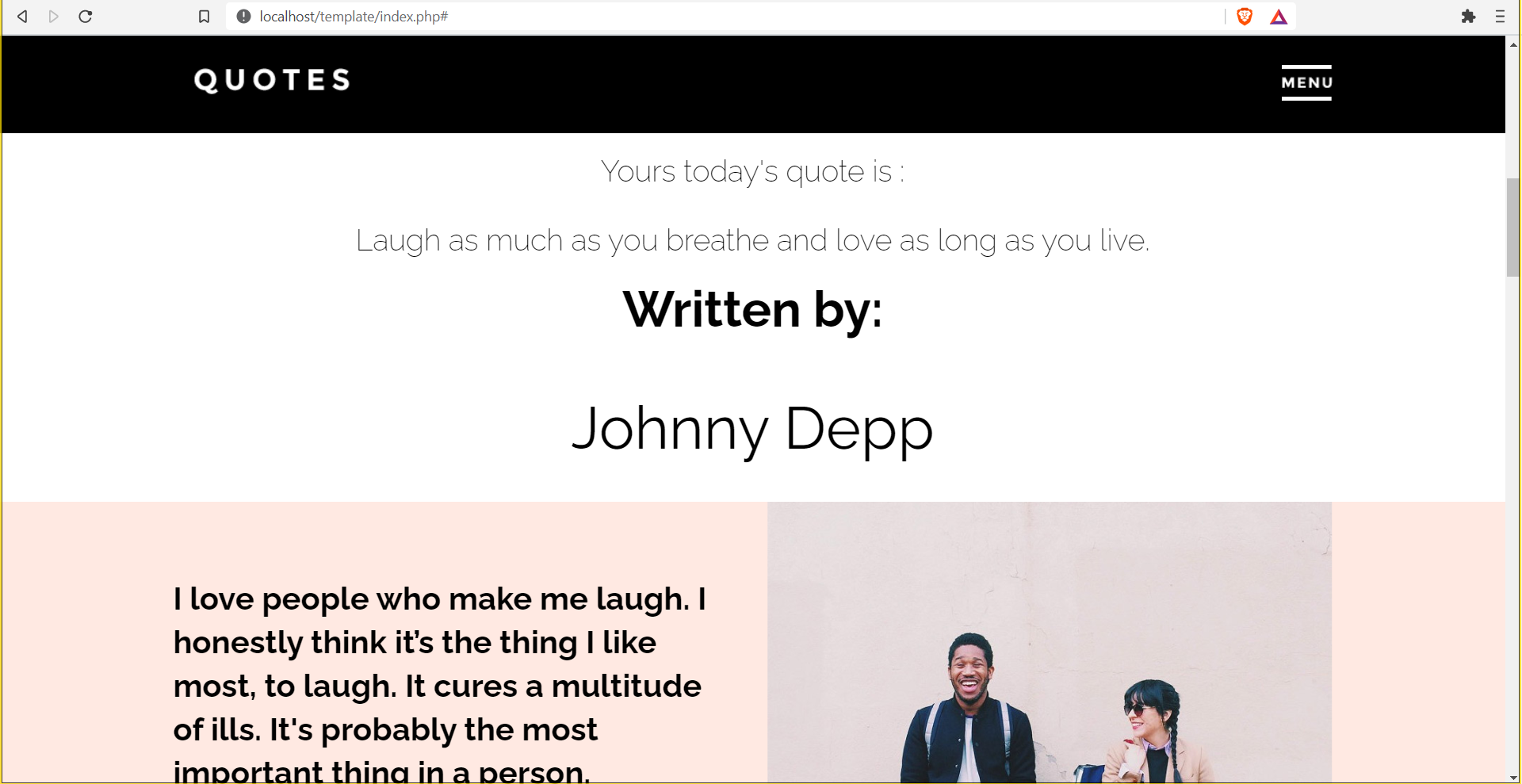Image resolution: width=1522 pixels, height=784 pixels.
Task: Click the browser forward arrow
Action: pos(53,17)
